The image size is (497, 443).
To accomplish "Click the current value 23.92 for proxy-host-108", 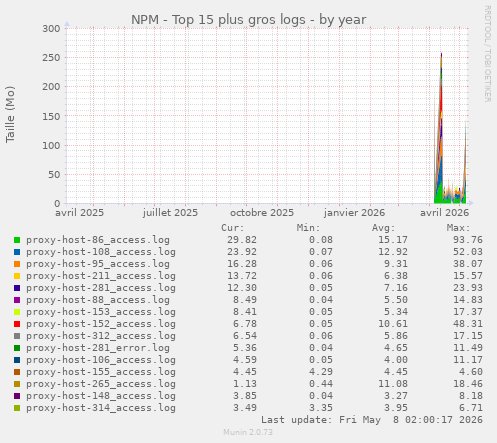I will [242, 252].
